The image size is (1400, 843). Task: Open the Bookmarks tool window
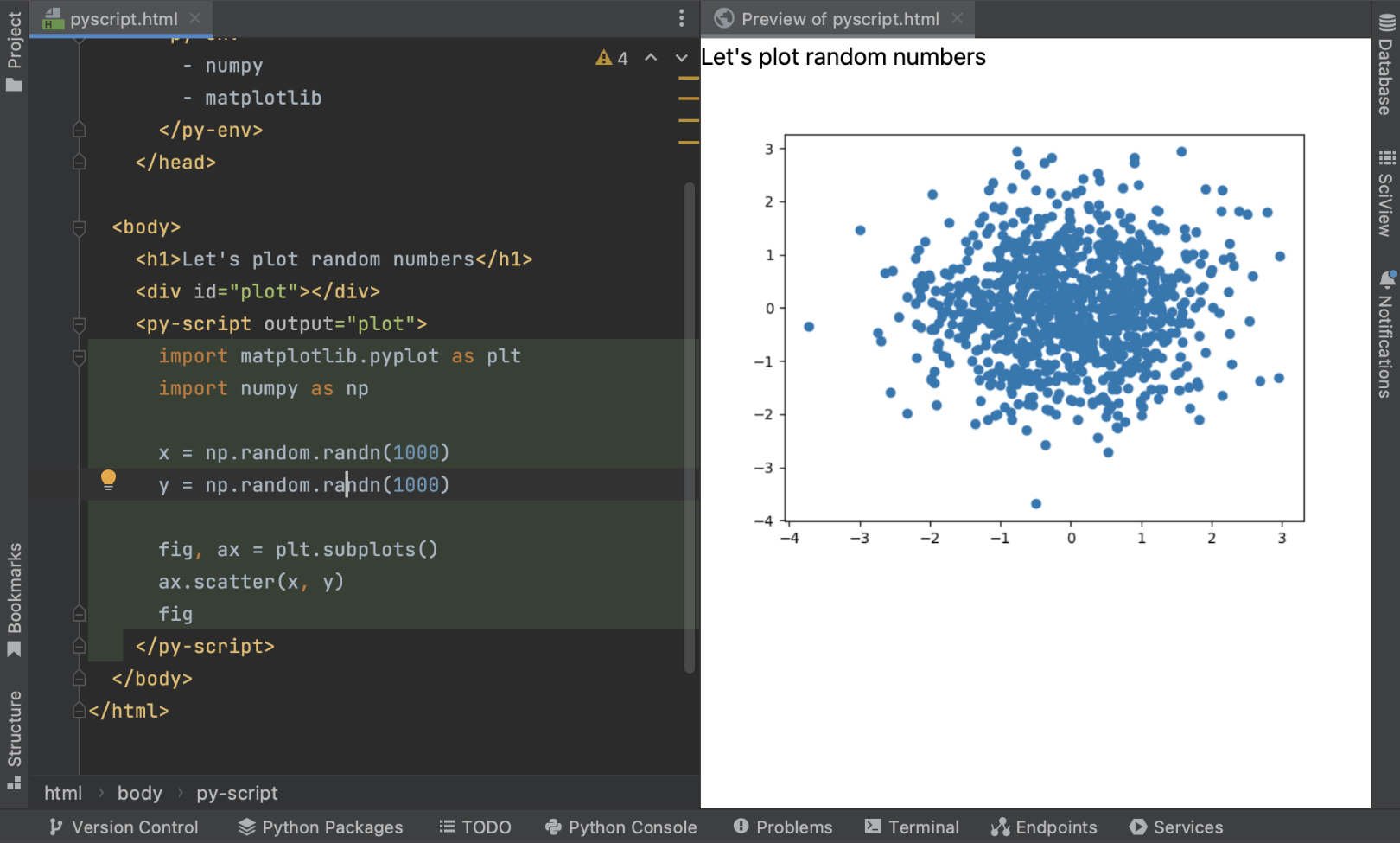(x=14, y=598)
